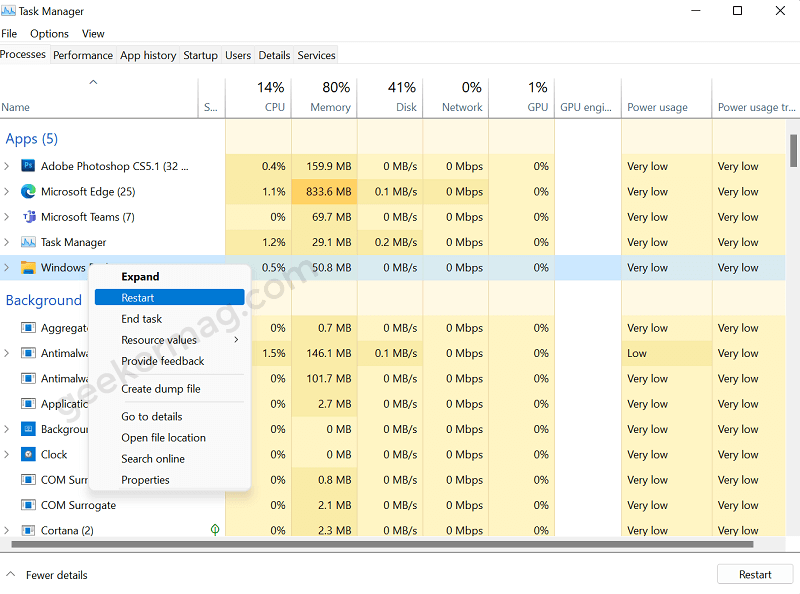The width and height of the screenshot is (800, 594).
Task: Expand the Windows Explorer process row
Action: (x=7, y=267)
